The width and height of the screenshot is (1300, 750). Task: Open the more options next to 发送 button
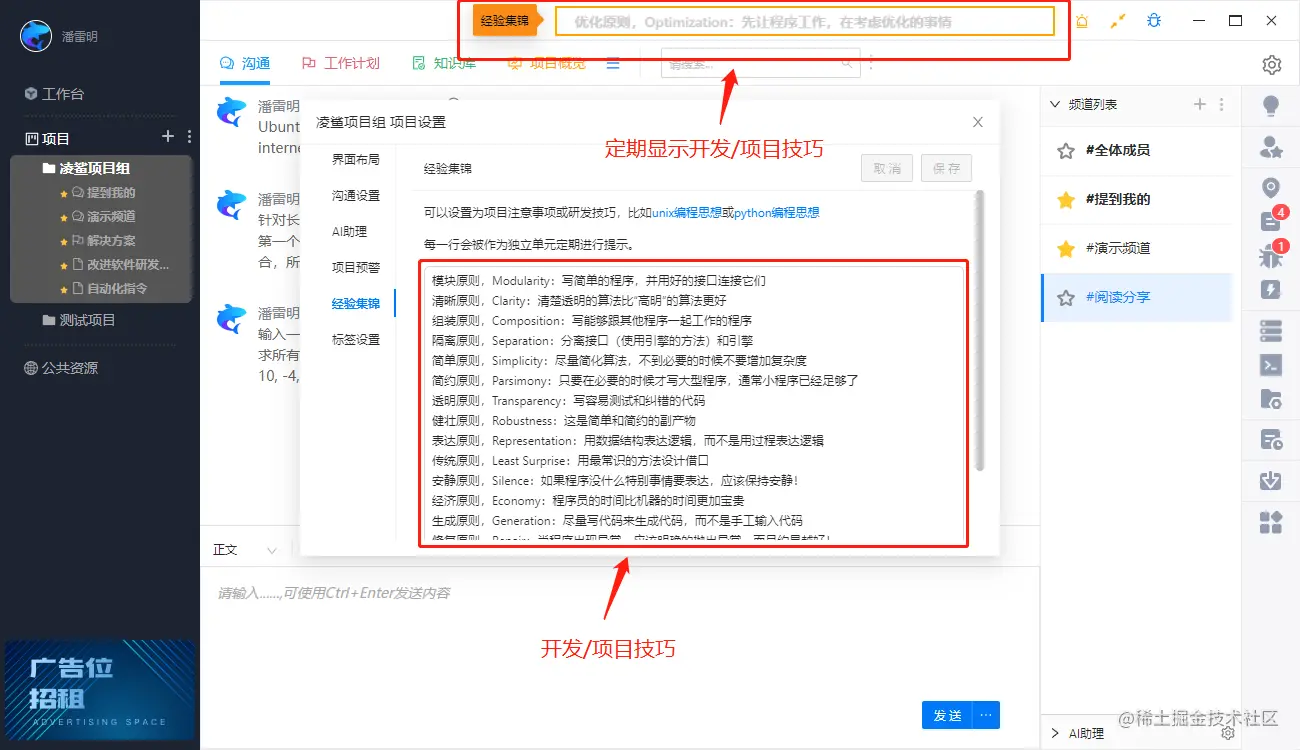(986, 715)
